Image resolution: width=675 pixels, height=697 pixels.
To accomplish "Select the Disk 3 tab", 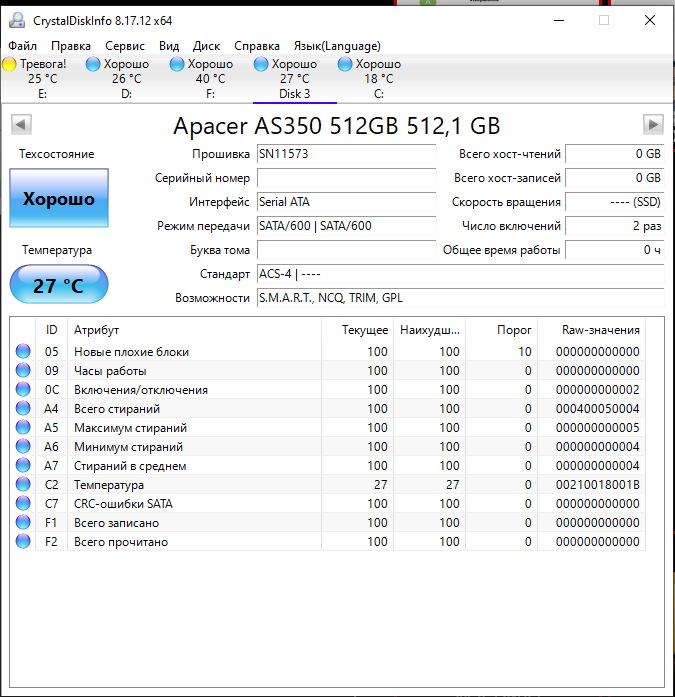I will pos(294,79).
